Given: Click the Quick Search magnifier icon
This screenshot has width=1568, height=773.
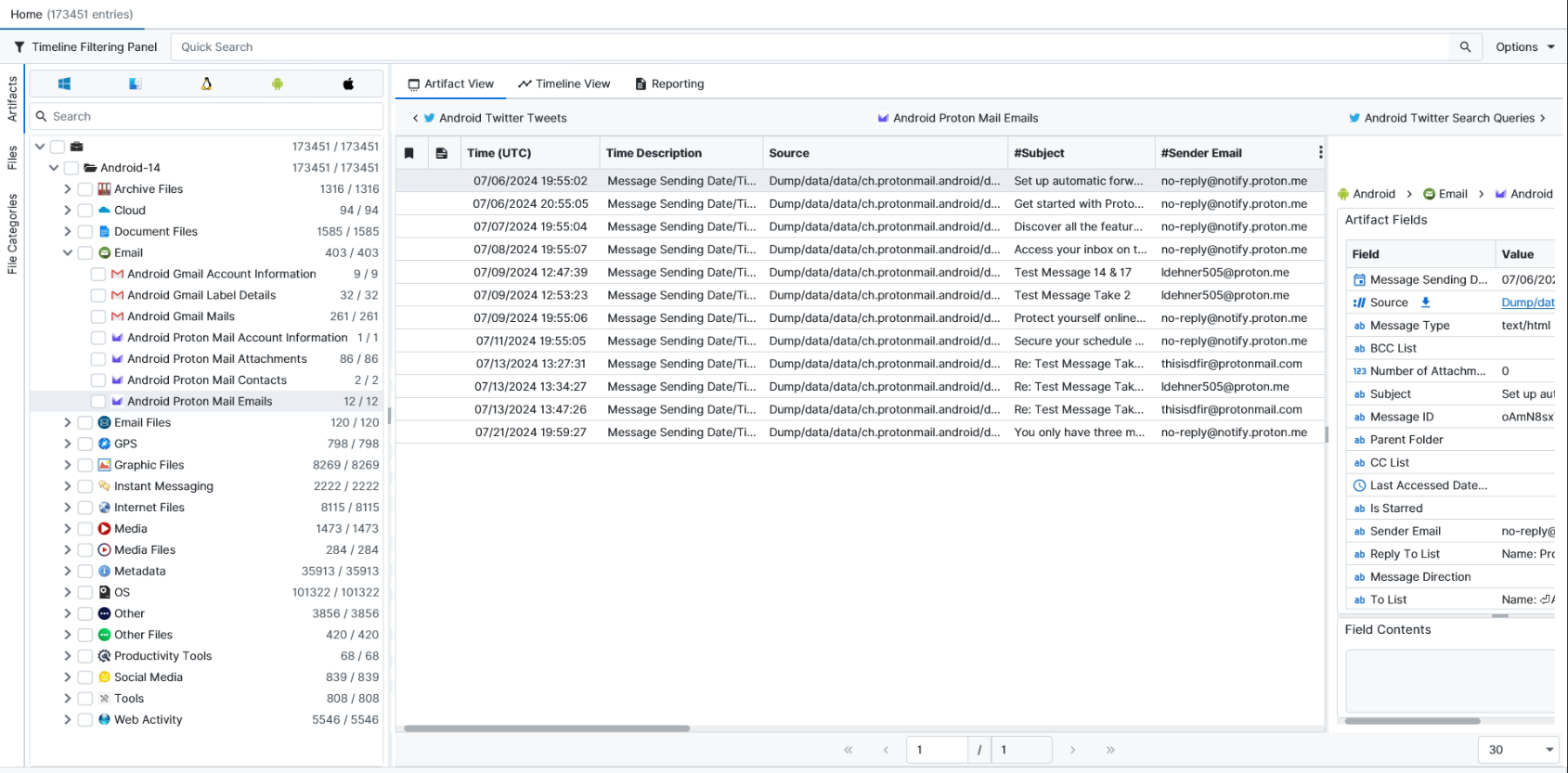Looking at the screenshot, I should 1465,46.
